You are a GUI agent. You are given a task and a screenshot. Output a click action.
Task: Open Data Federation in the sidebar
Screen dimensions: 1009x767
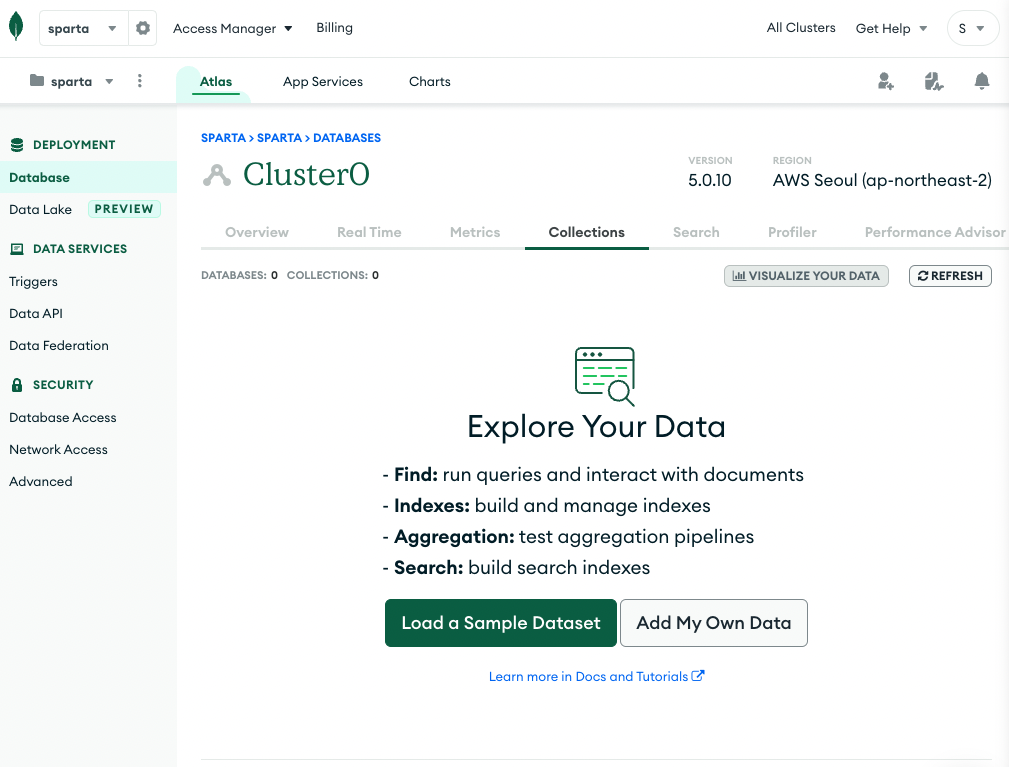[59, 346]
